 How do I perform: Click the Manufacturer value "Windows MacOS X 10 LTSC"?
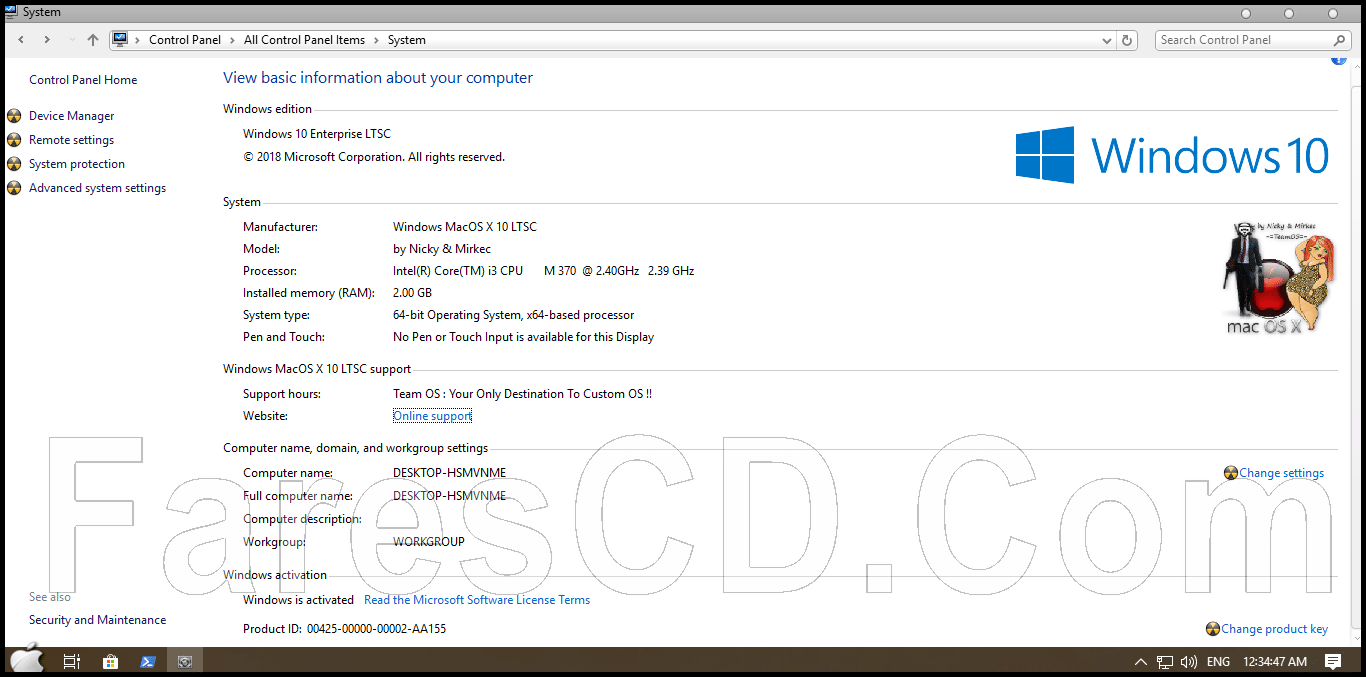click(x=465, y=227)
